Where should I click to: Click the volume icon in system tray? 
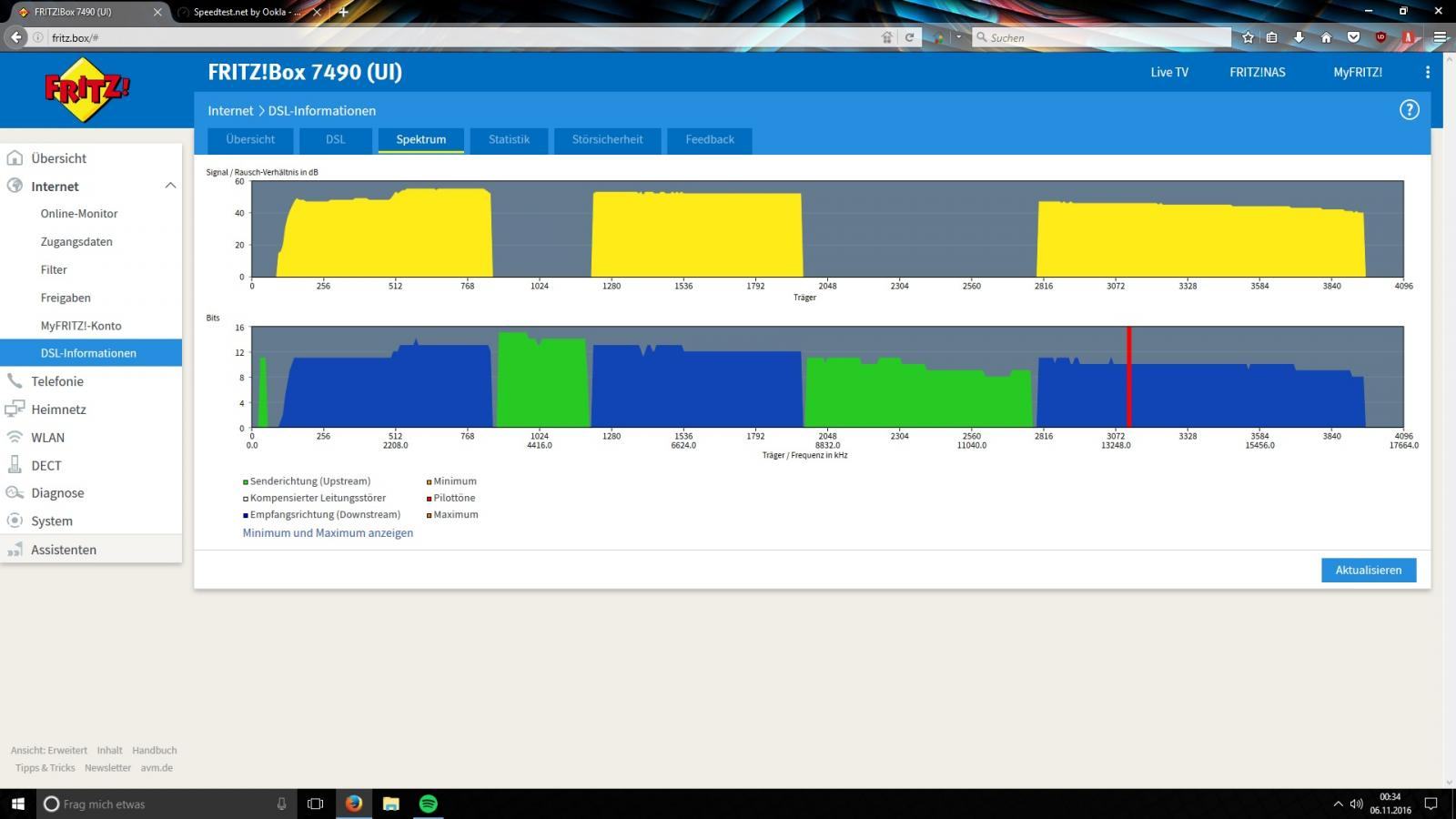1356,804
